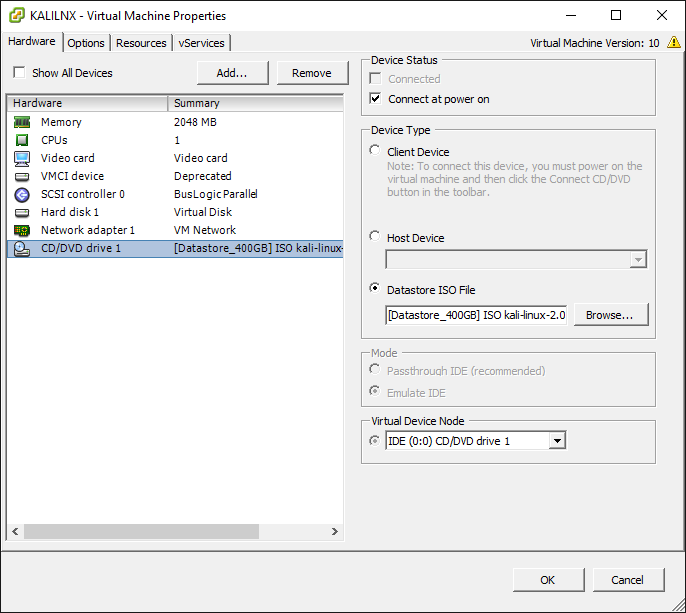Select the VMCI device row

[175, 176]
